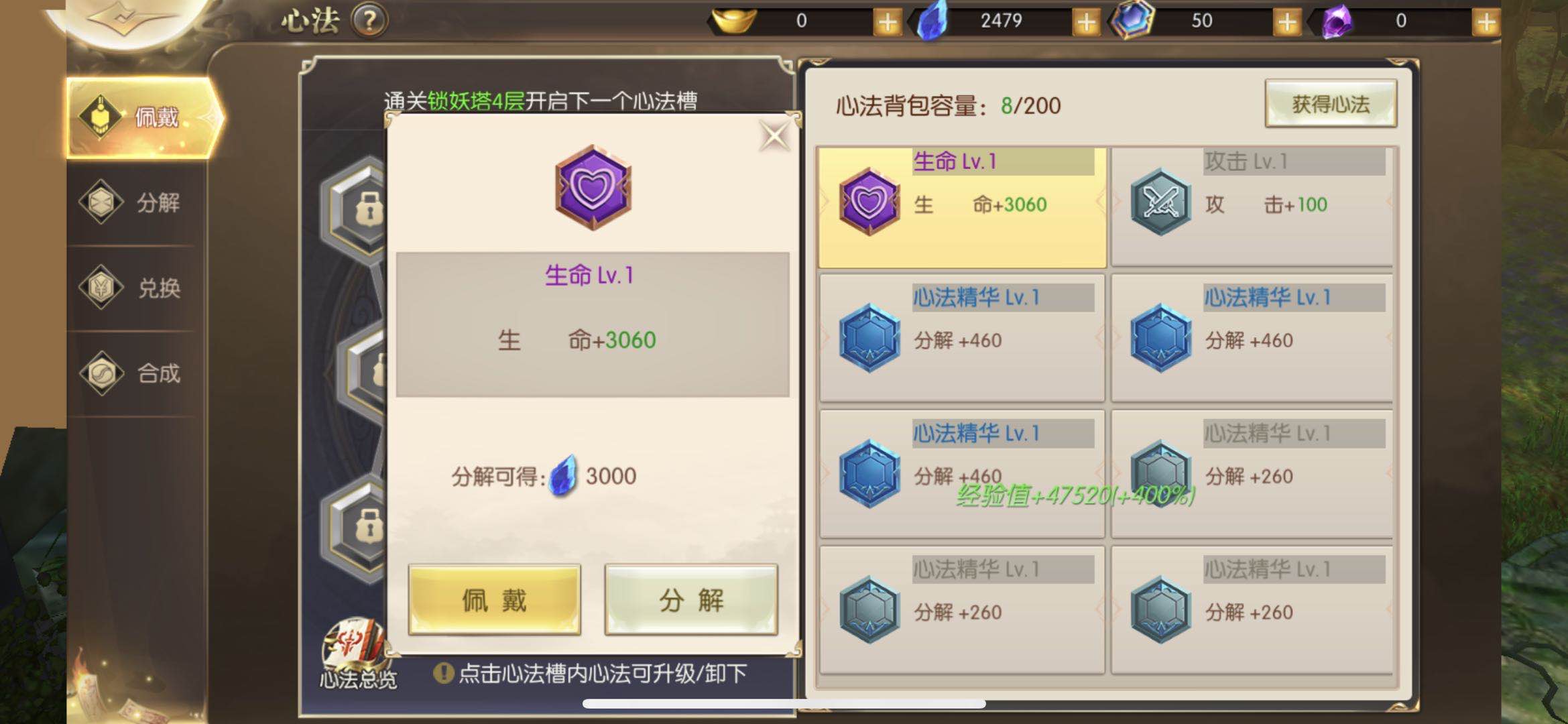Click the 获得心法 button
The width and height of the screenshot is (1568, 724).
pyautogui.click(x=1331, y=104)
